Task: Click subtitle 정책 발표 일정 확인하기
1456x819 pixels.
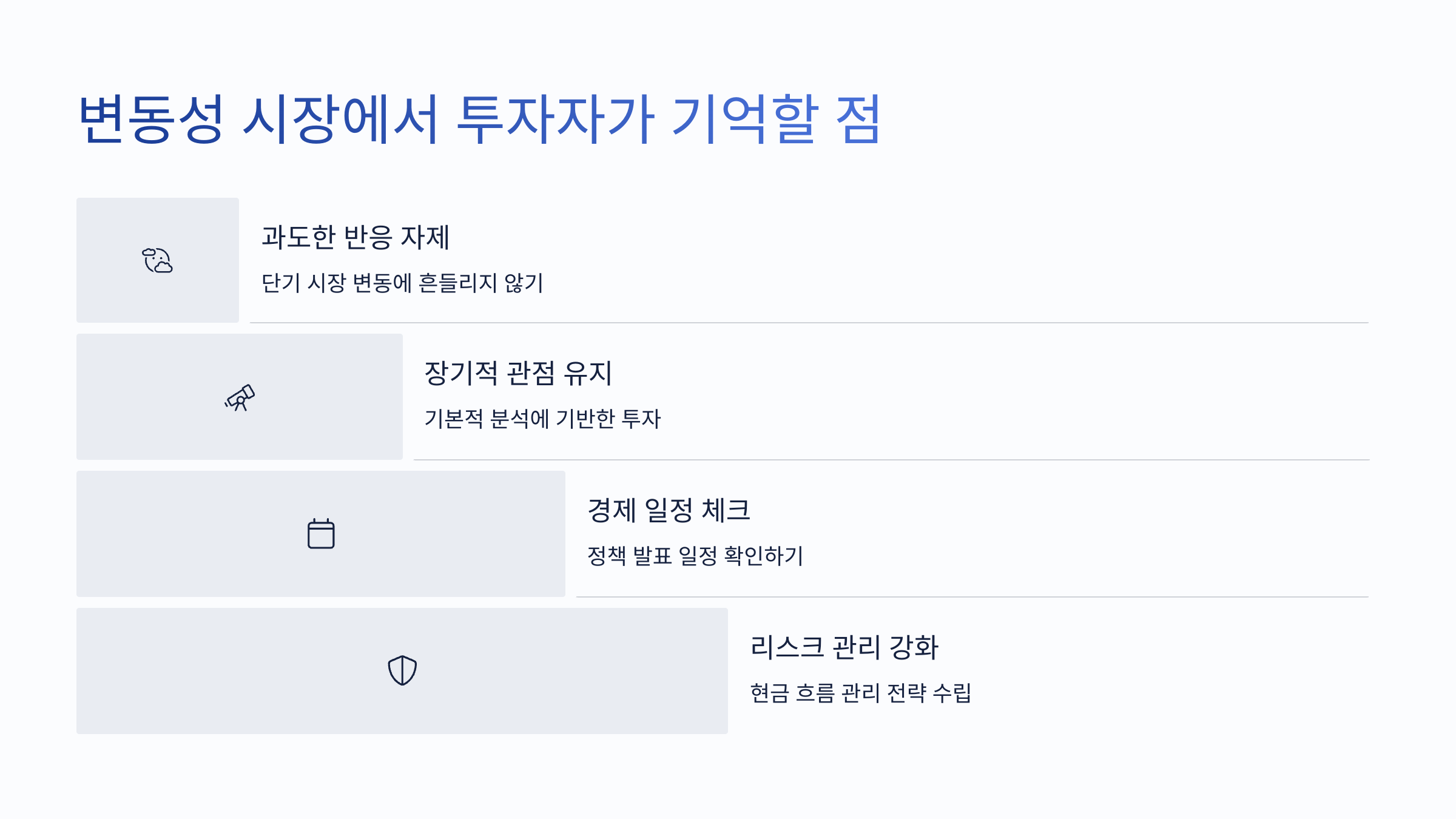Action: click(x=695, y=556)
